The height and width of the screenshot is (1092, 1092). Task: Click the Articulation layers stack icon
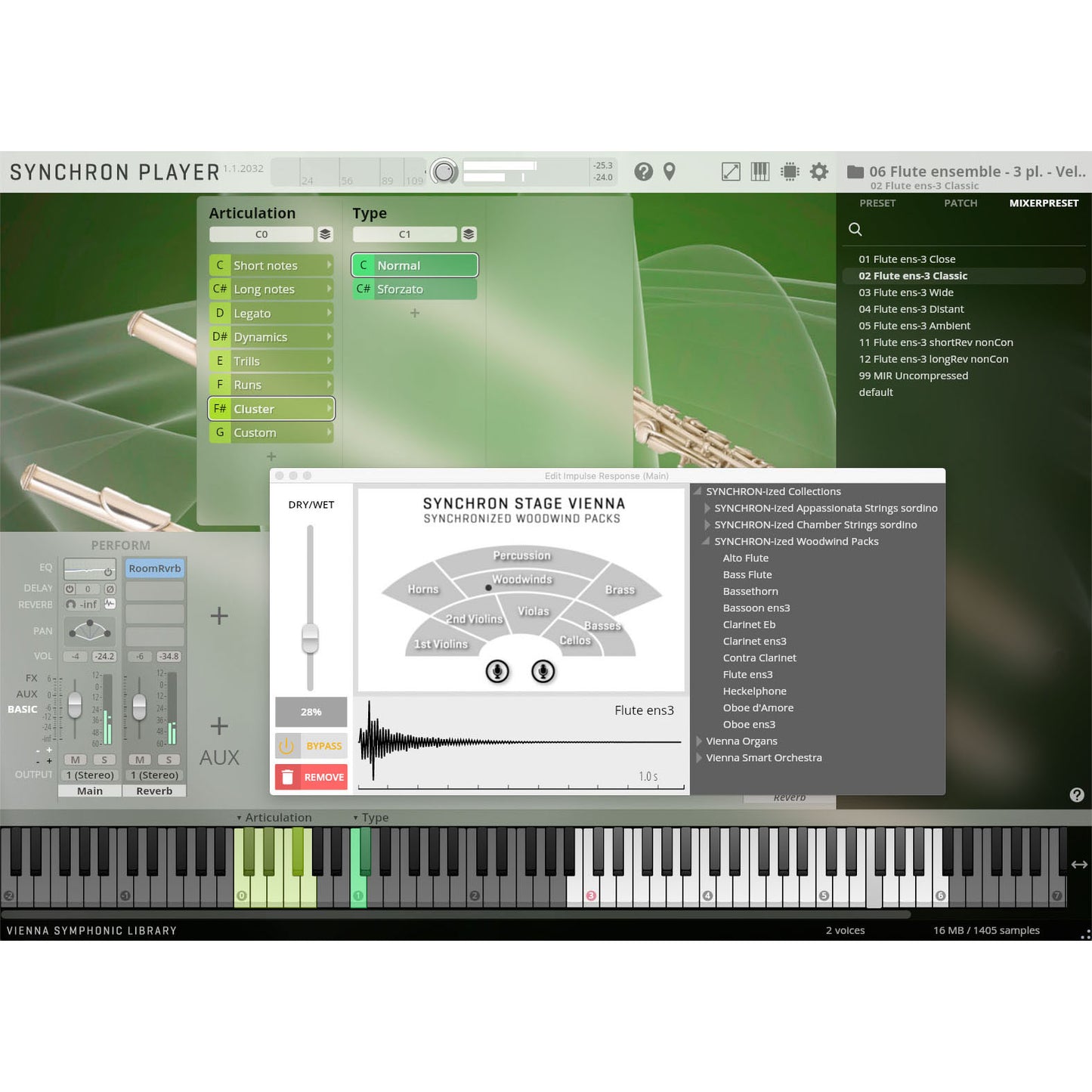coord(325,234)
